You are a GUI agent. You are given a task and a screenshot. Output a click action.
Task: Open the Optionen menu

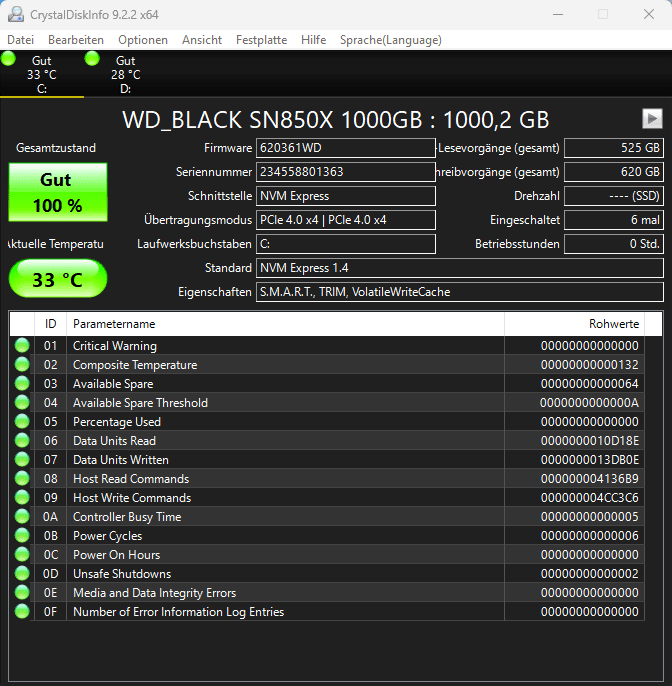click(x=143, y=40)
